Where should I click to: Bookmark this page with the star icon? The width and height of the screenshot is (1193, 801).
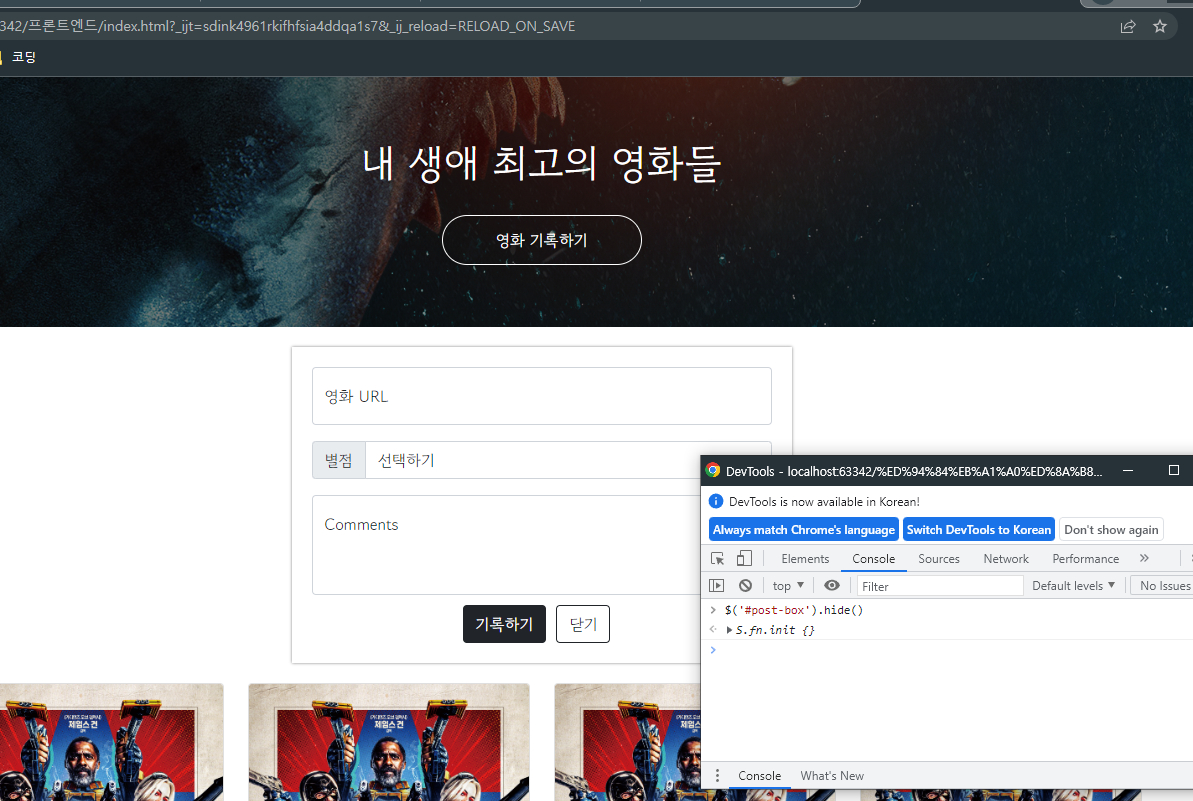click(1160, 27)
